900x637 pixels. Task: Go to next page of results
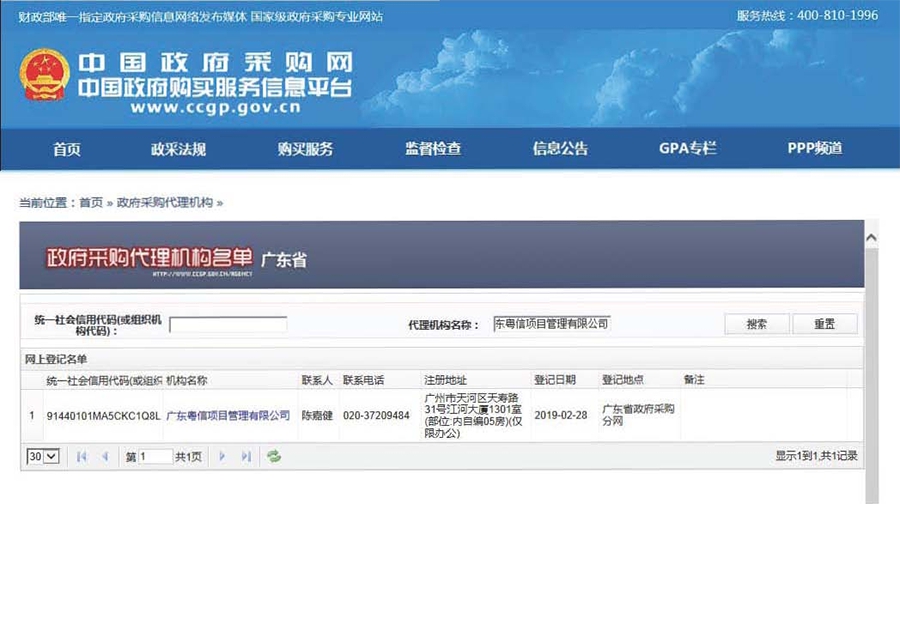click(x=222, y=456)
